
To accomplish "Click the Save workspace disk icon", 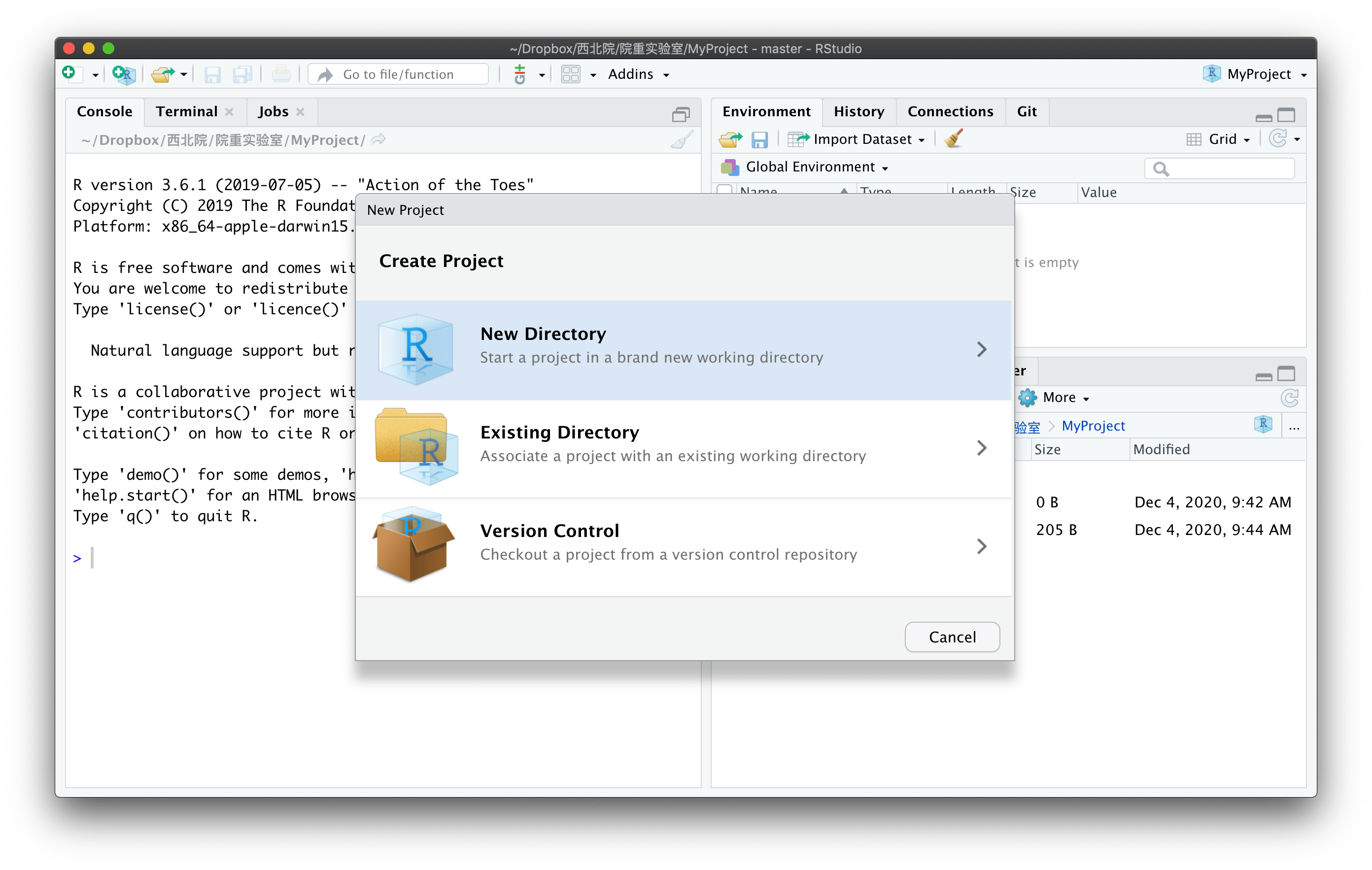I will coord(759,139).
